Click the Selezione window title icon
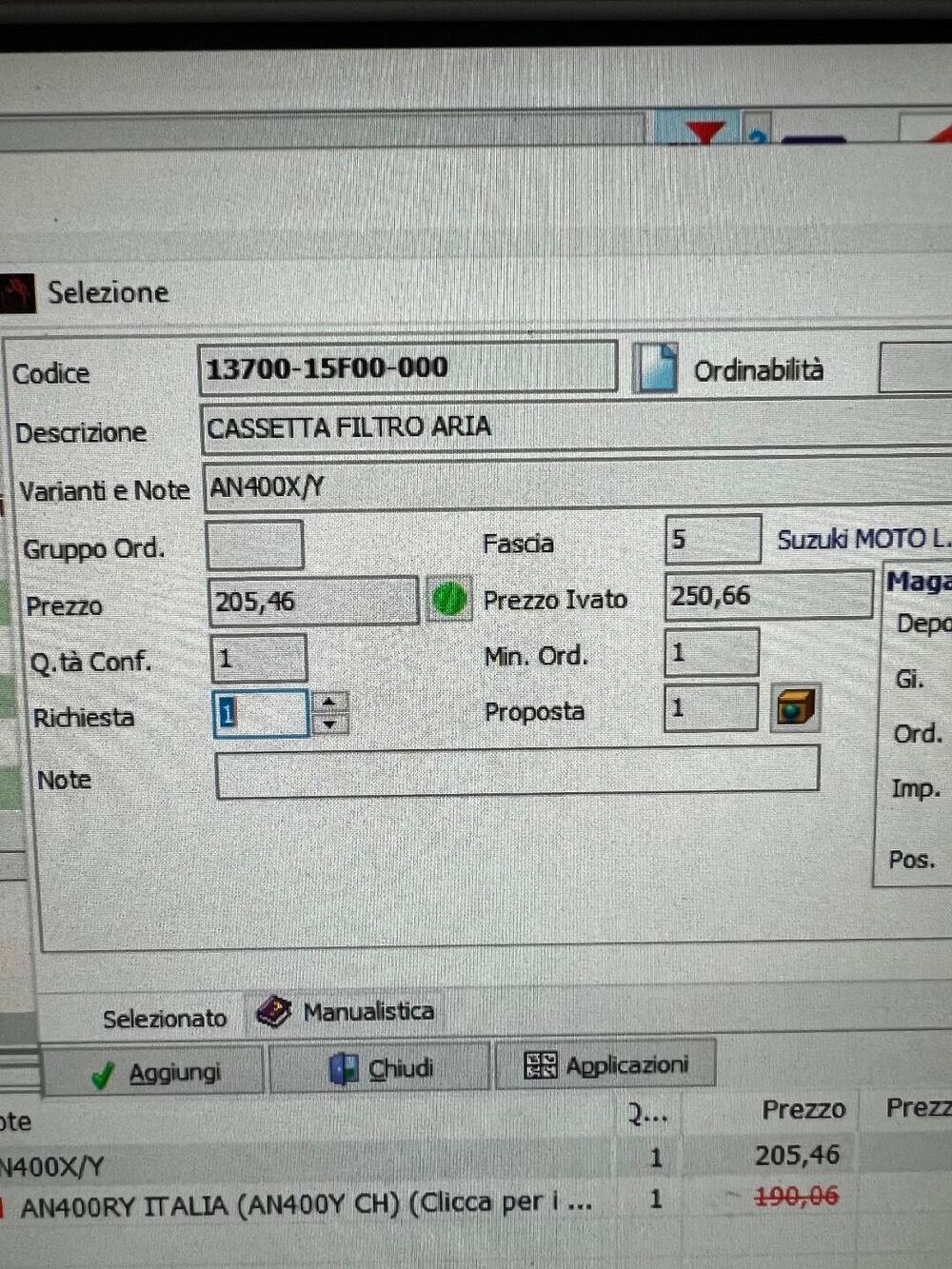The height and width of the screenshot is (1269, 952). [x=16, y=292]
